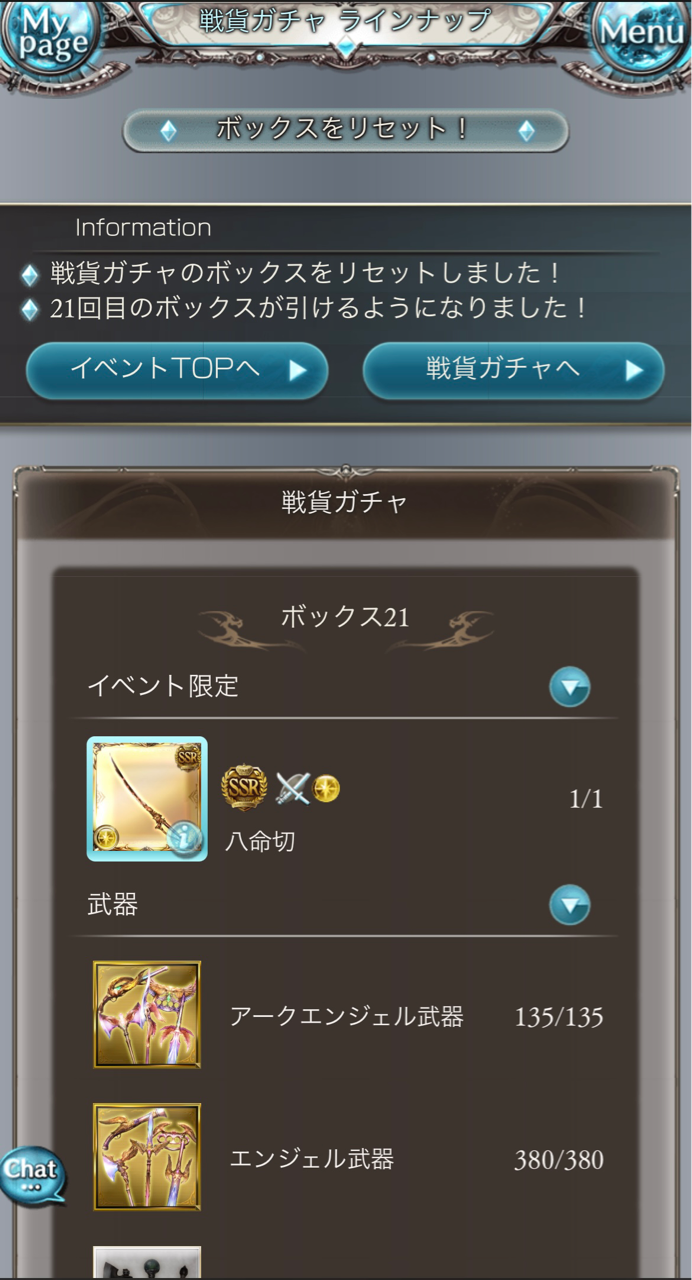Open the Chat speech bubble
692x1280 pixels.
coord(33,1173)
